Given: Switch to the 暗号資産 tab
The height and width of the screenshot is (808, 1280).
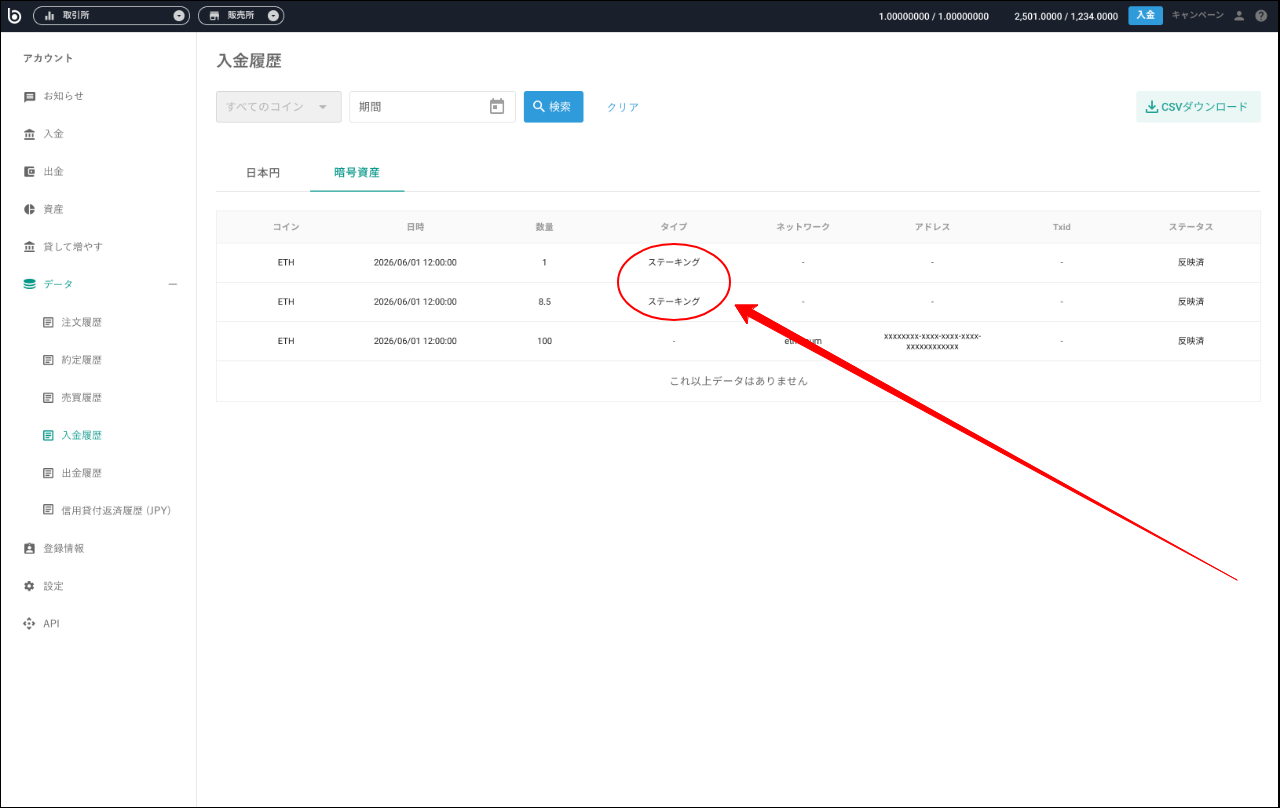Looking at the screenshot, I should click(x=357, y=173).
